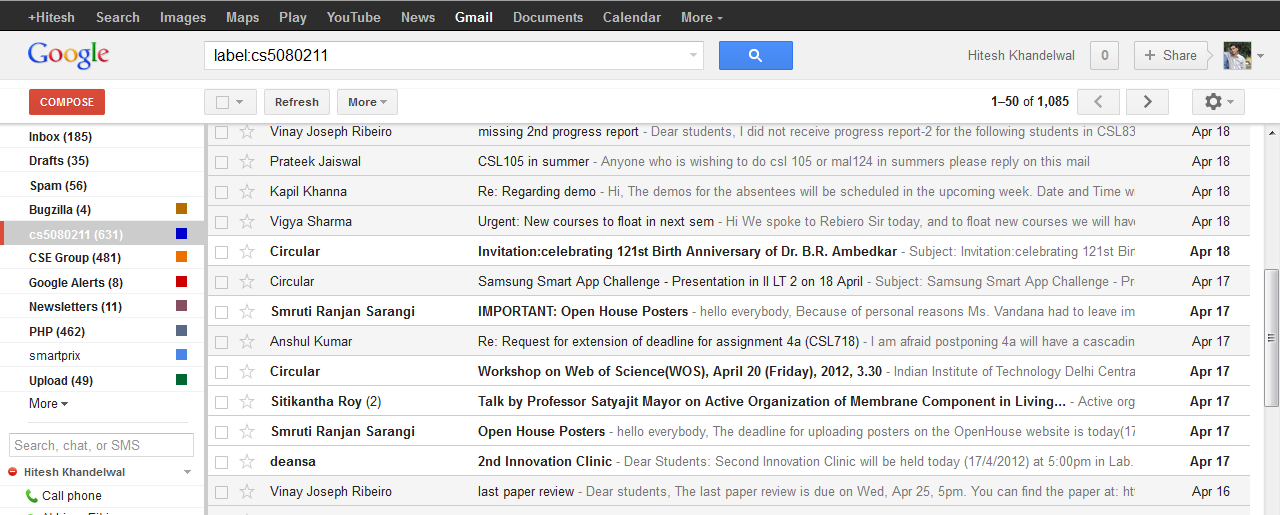Viewport: 1280px width, 515px height.
Task: Star the Web of Science workshop email
Action: (x=247, y=372)
